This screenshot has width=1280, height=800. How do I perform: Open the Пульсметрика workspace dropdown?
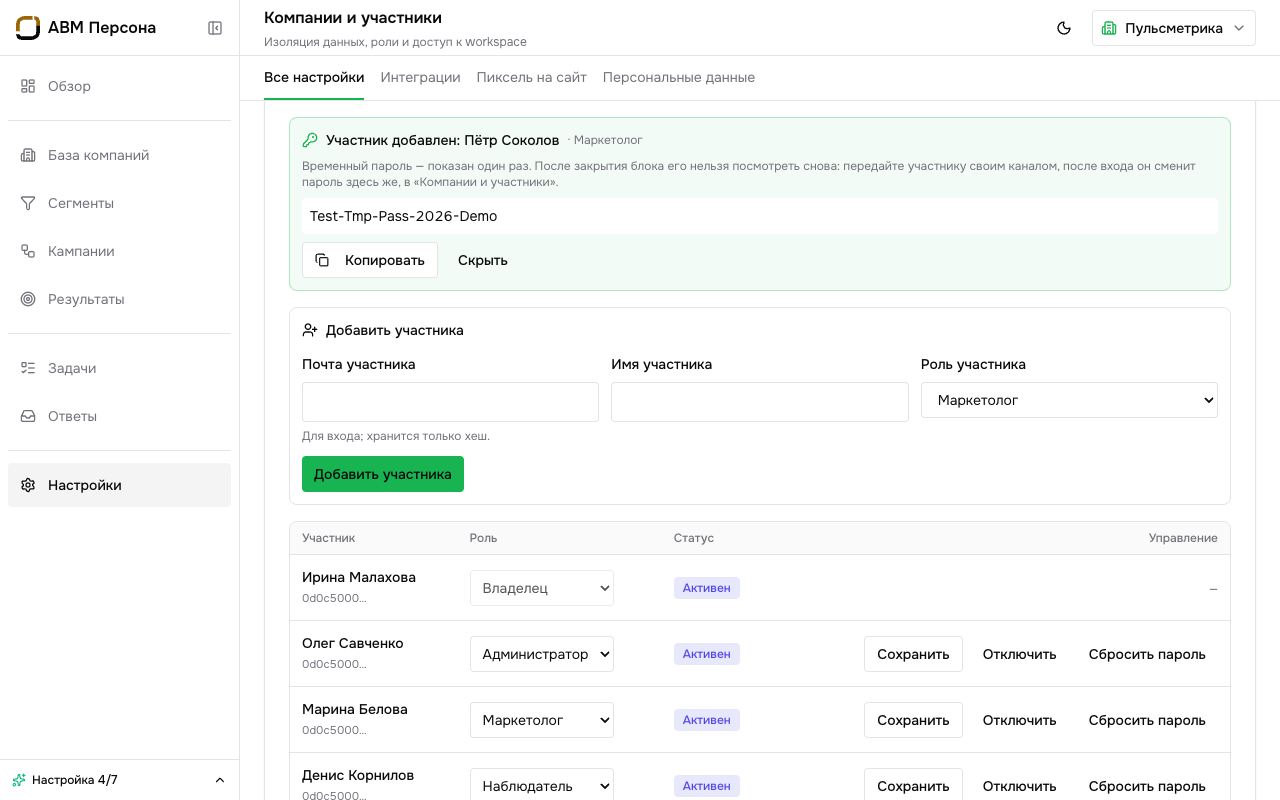[1174, 28]
